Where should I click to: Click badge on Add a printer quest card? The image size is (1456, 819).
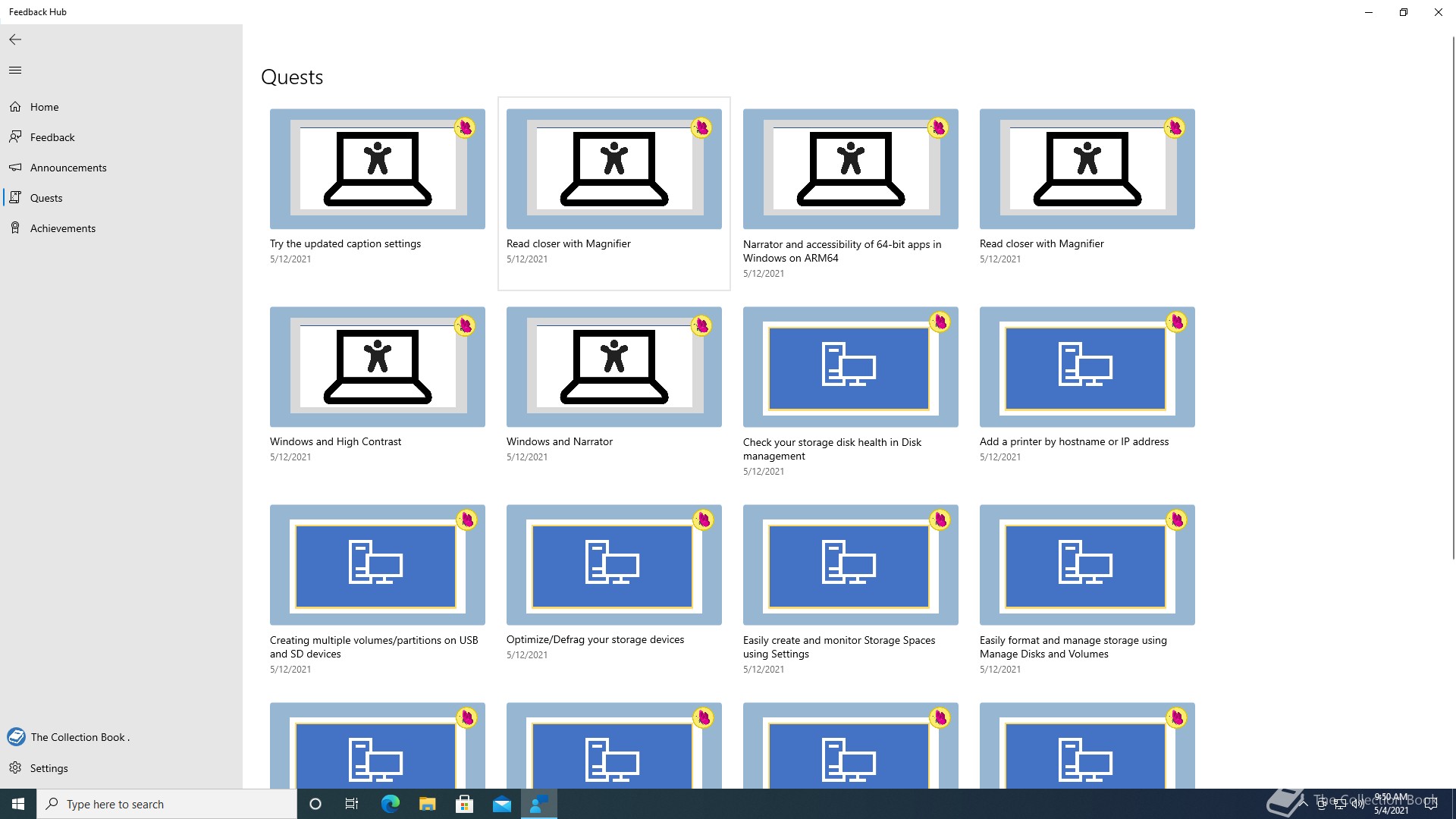1176,322
